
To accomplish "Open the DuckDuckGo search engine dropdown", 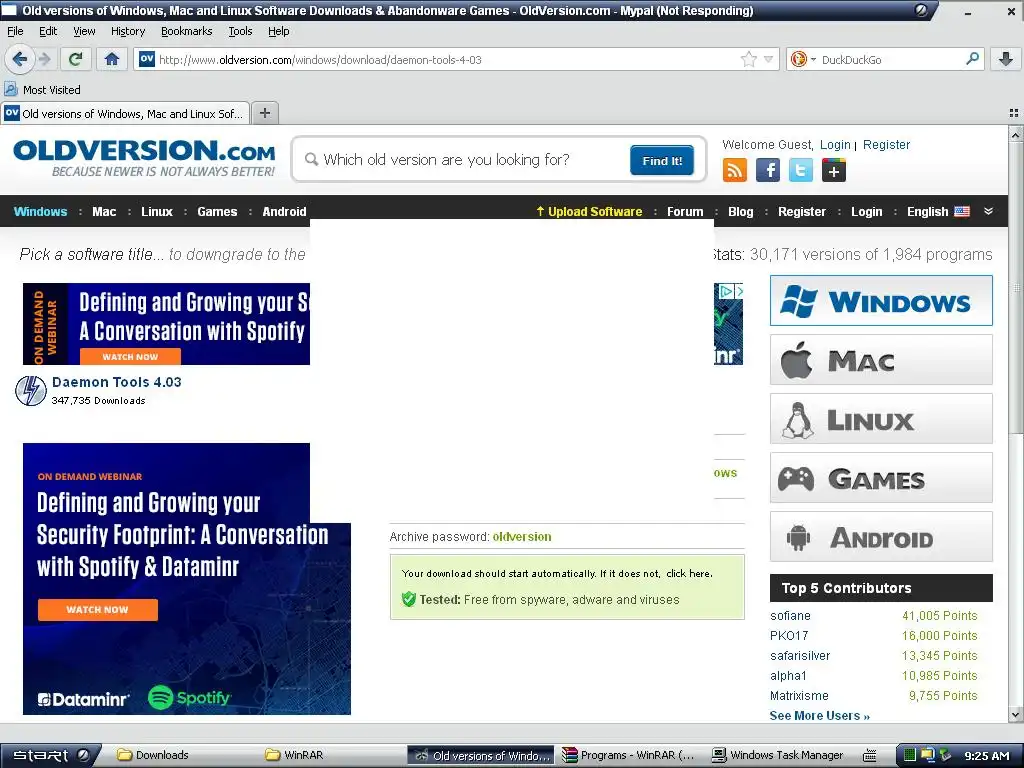I will [803, 59].
